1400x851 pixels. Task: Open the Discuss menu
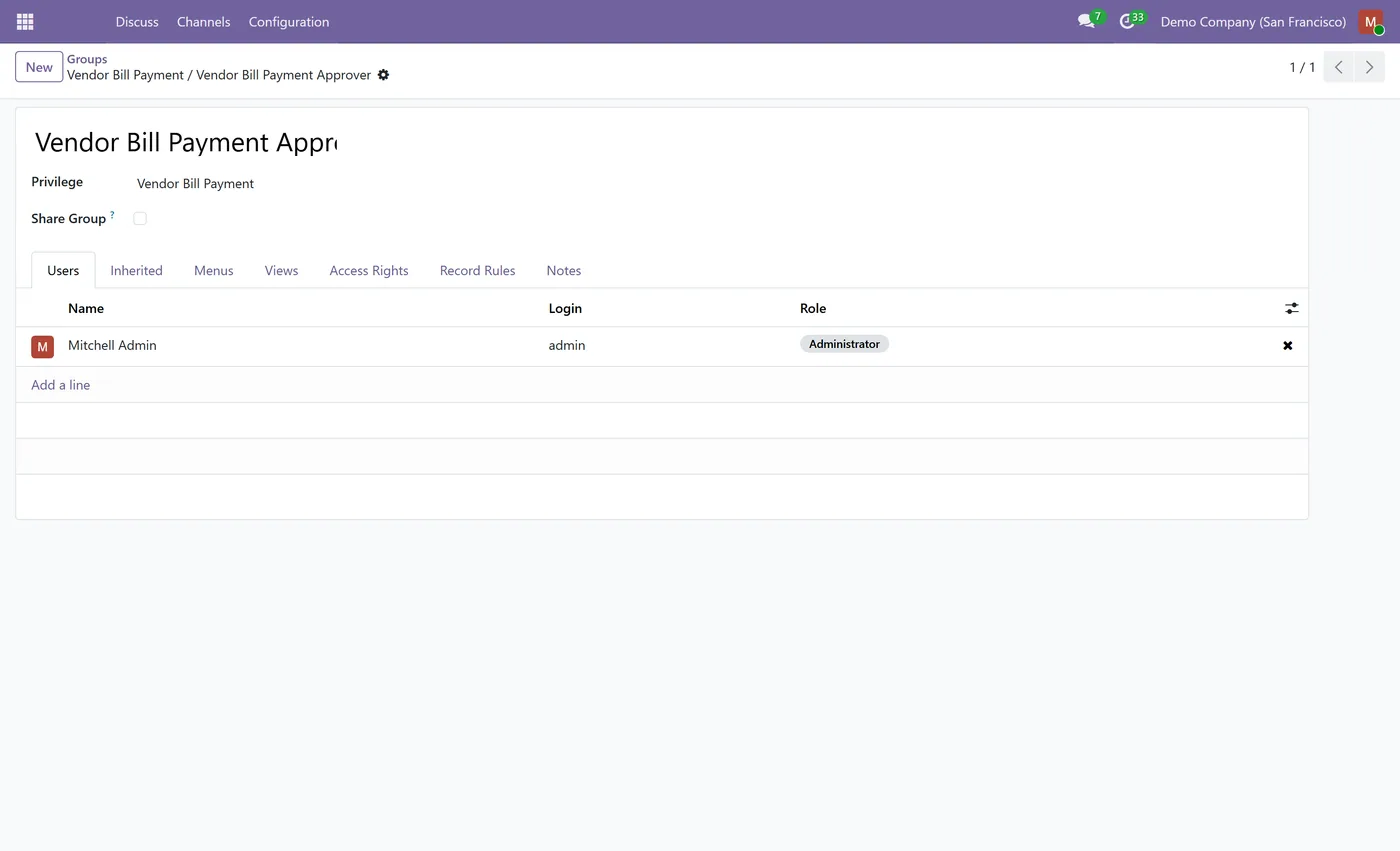pyautogui.click(x=137, y=21)
